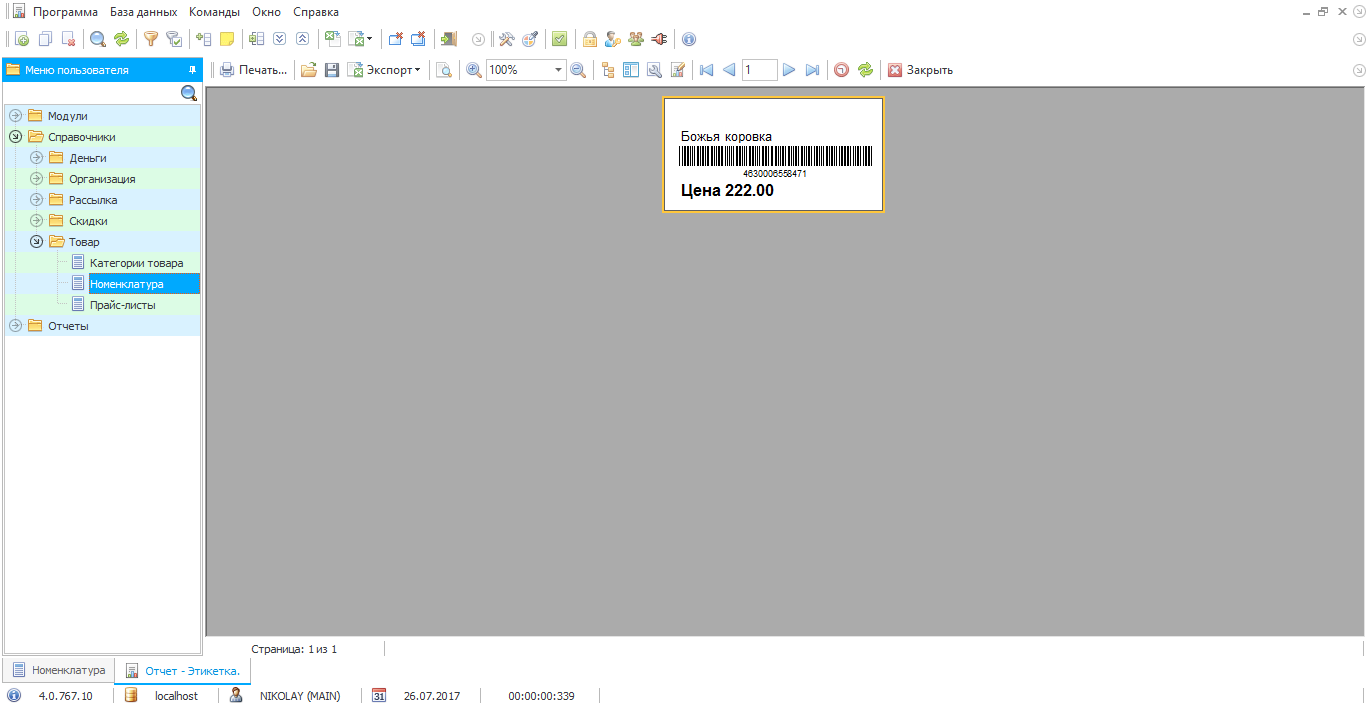Image resolution: width=1370 pixels, height=707 pixels.
Task: Click the localhost entry in the status bar
Action: tap(176, 696)
